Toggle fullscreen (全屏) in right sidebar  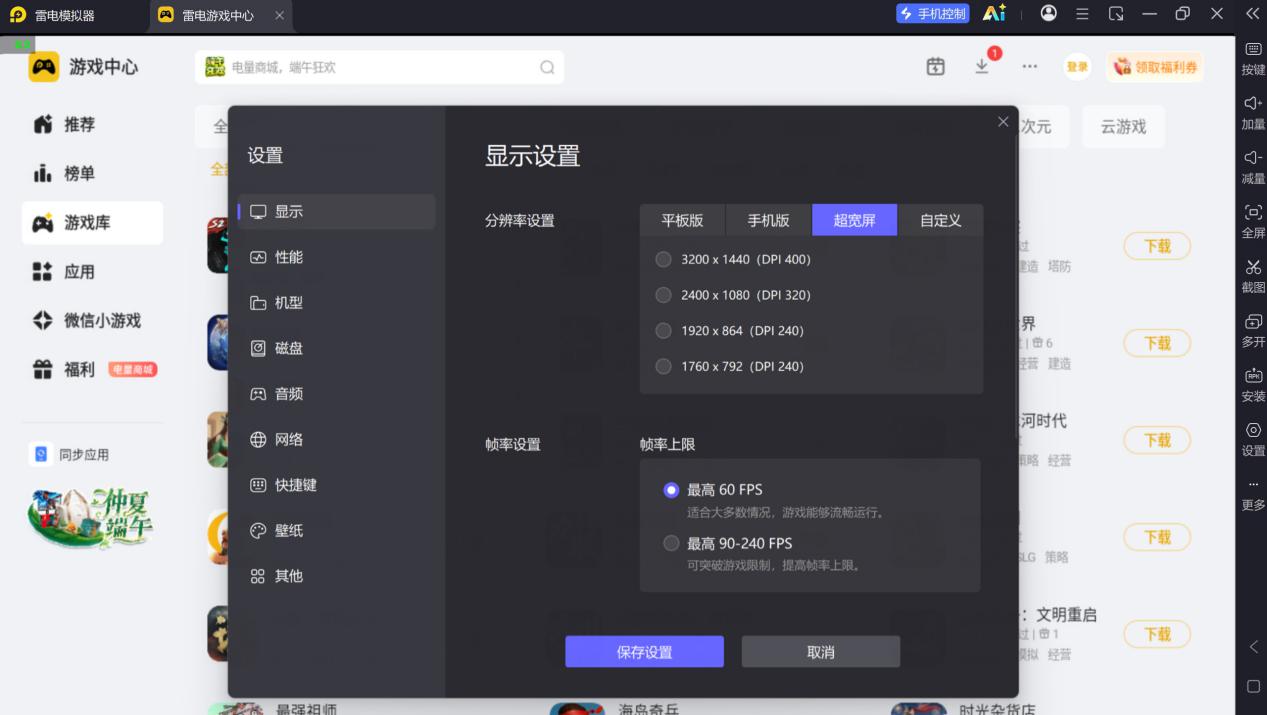click(1253, 212)
